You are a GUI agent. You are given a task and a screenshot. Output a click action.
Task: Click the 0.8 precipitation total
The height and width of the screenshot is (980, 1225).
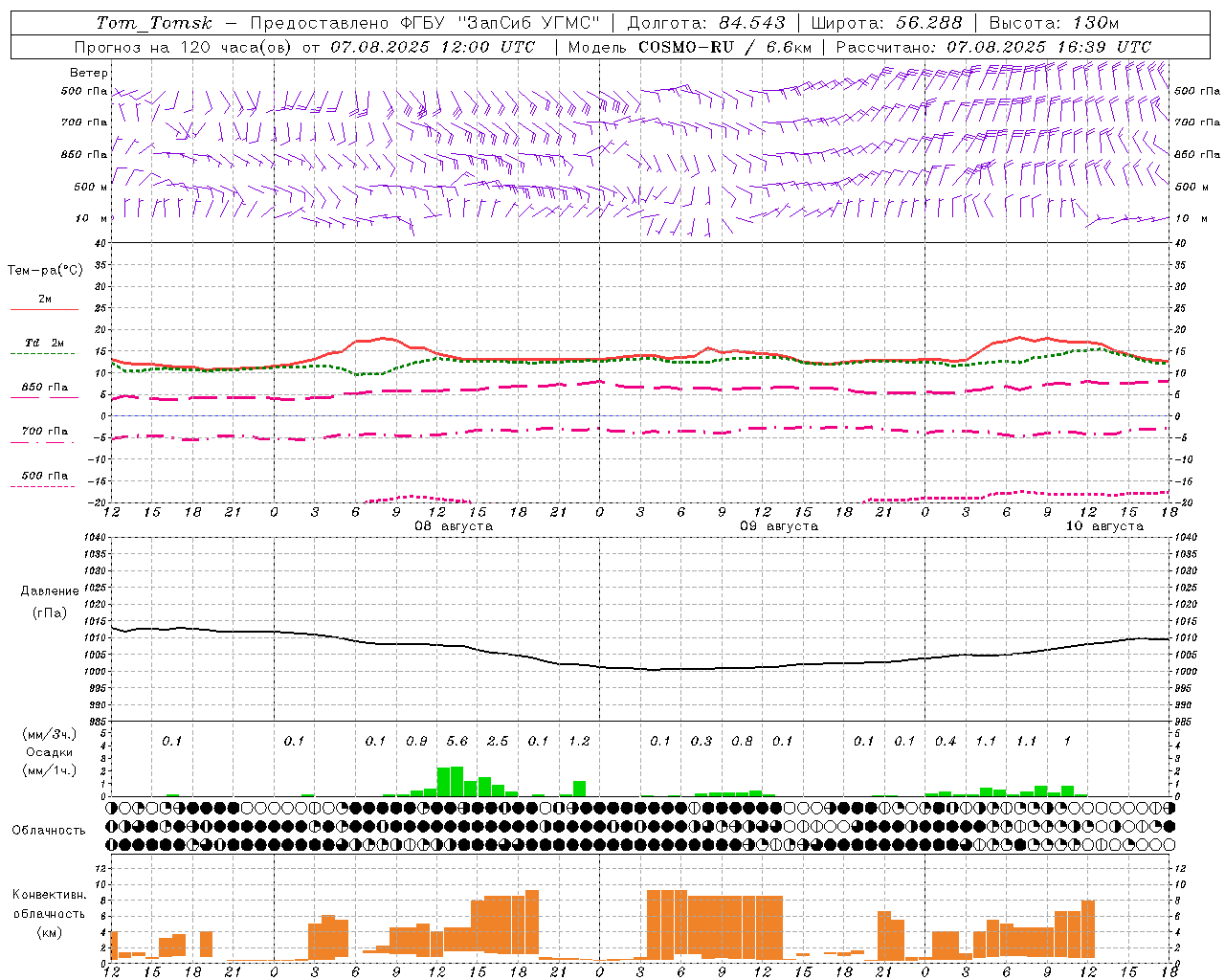[x=742, y=741]
